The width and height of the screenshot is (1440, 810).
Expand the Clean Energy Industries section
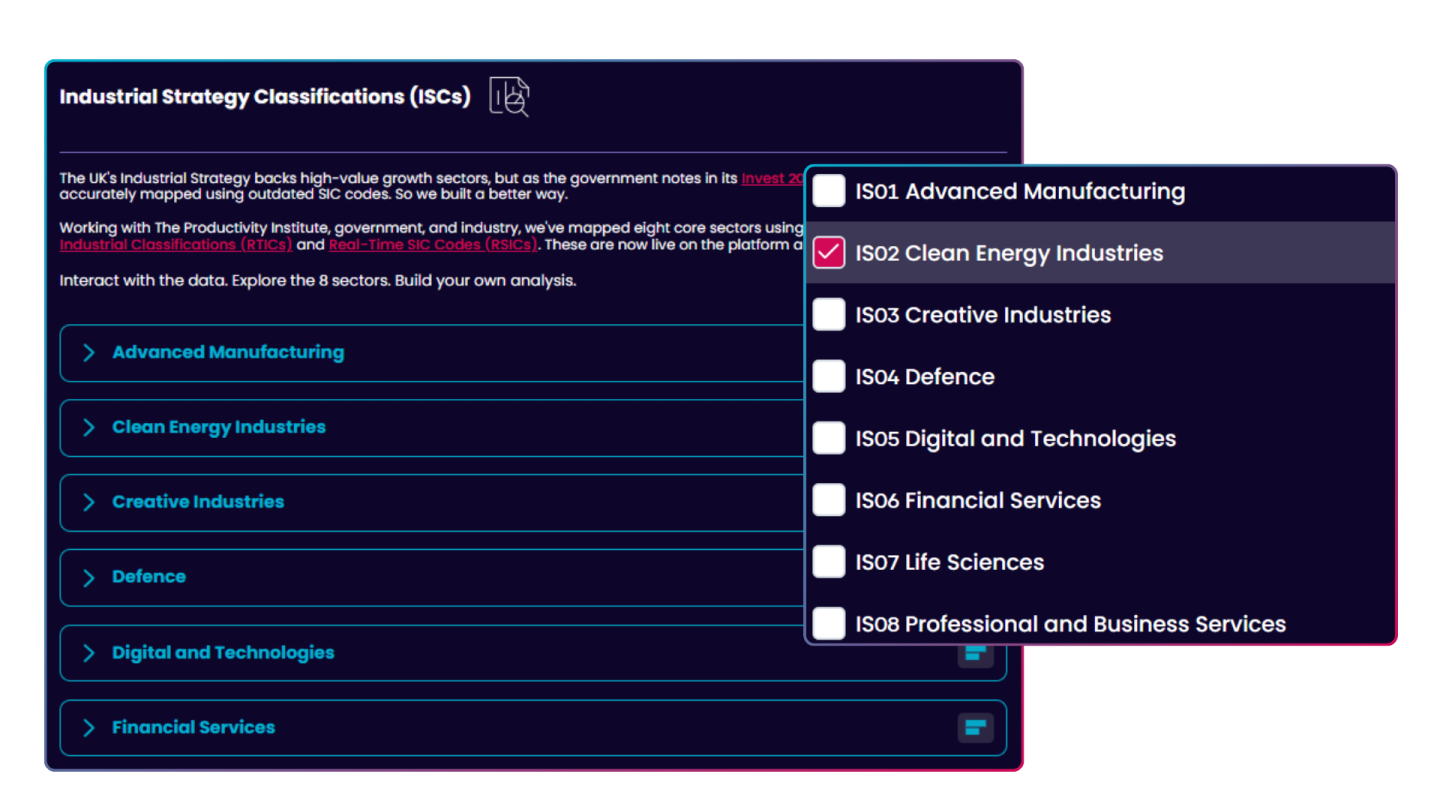tap(219, 427)
